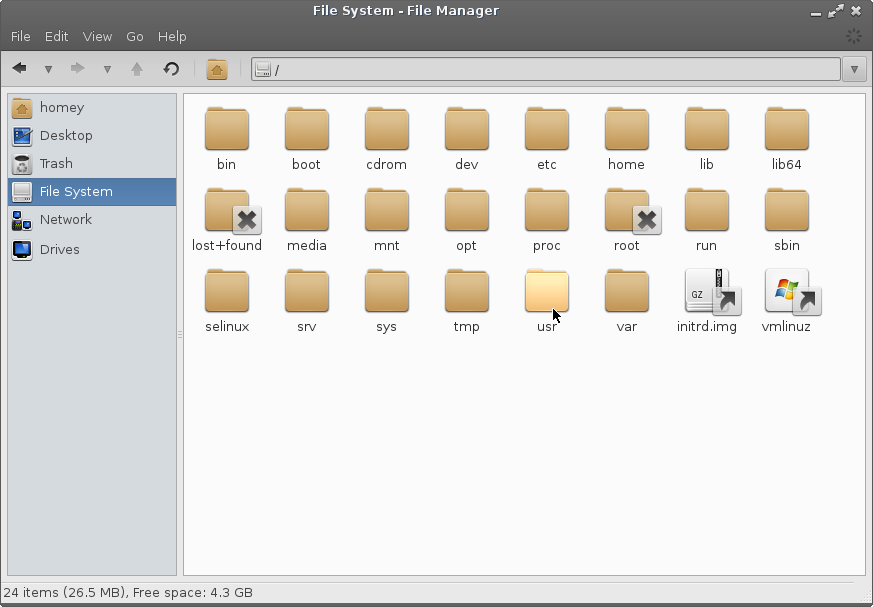Select the lib64 folder icon

[x=787, y=129]
